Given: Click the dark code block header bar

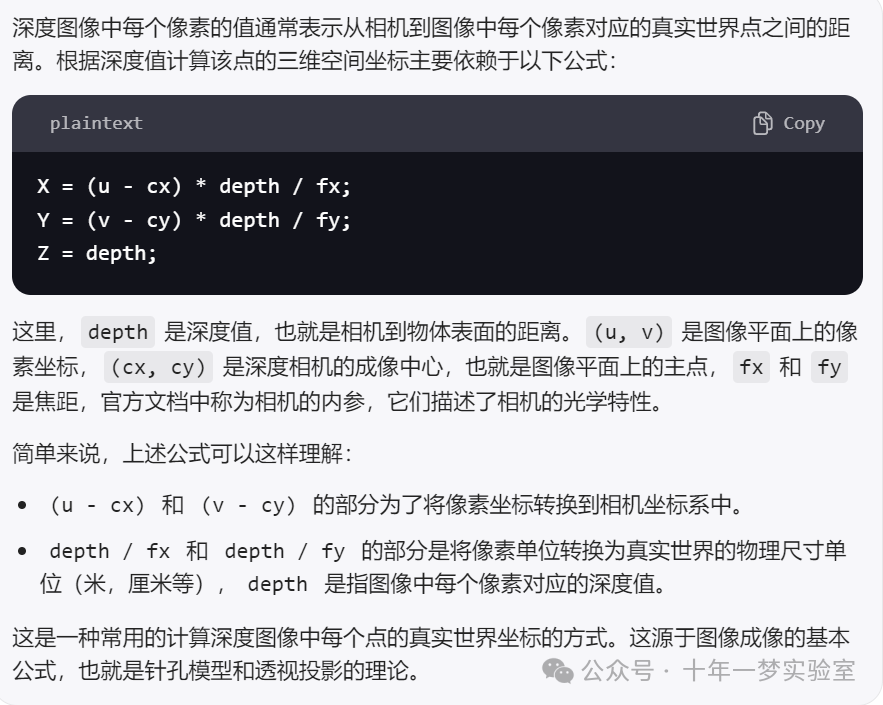Looking at the screenshot, I should point(440,123).
